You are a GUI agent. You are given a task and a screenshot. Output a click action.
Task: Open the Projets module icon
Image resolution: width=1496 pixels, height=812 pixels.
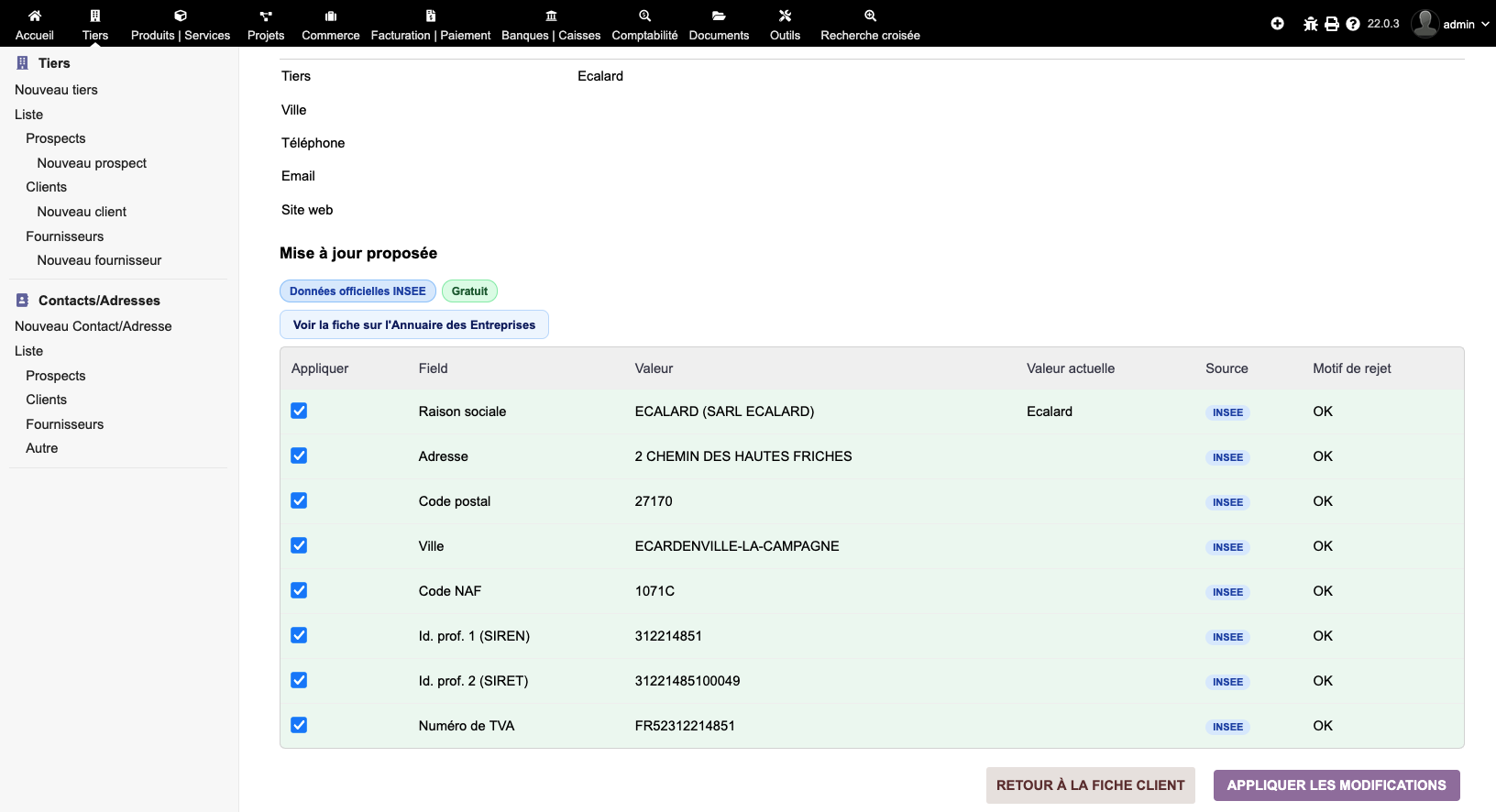[x=266, y=16]
